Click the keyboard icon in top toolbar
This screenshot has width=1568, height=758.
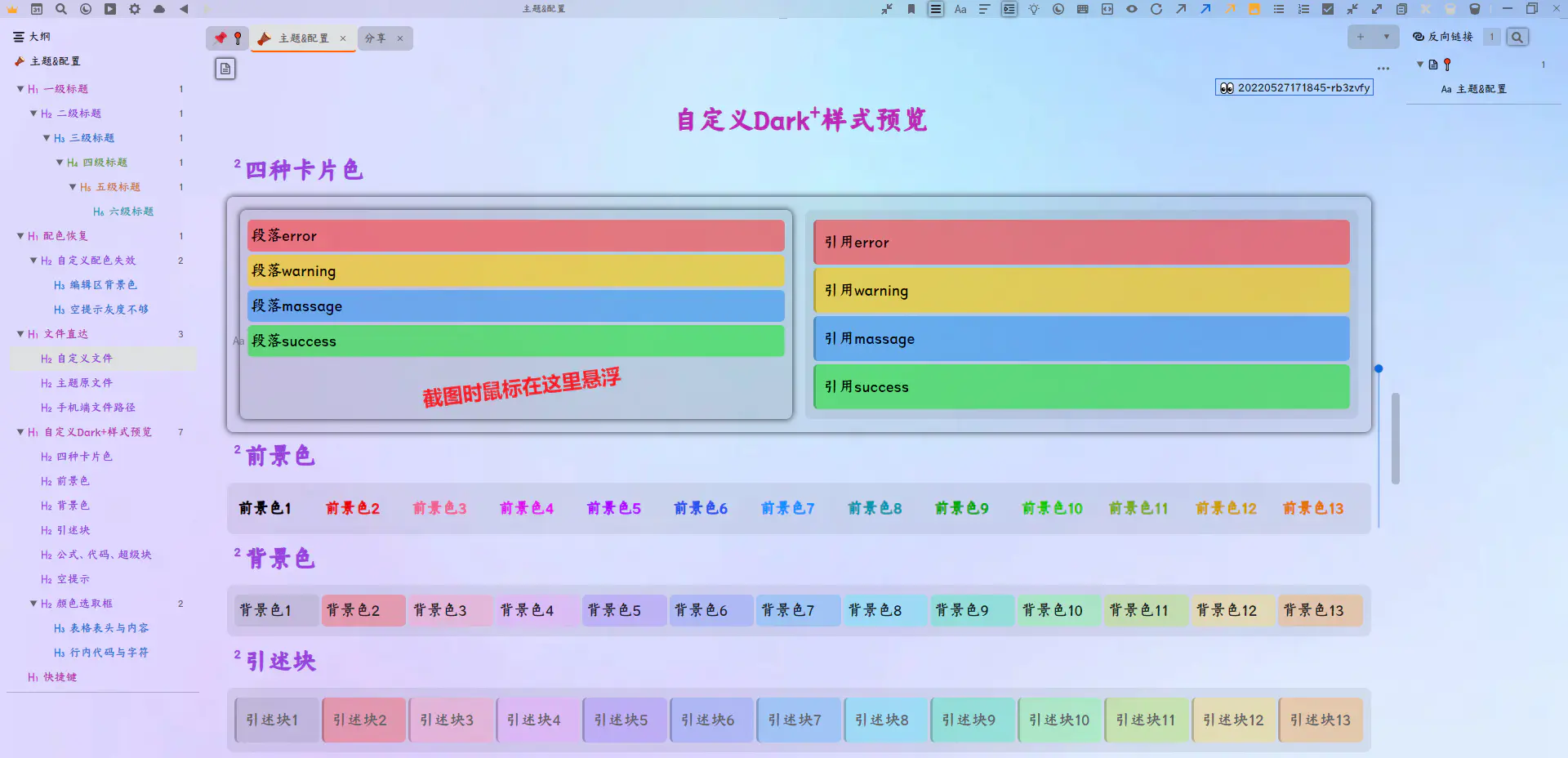tap(1083, 9)
